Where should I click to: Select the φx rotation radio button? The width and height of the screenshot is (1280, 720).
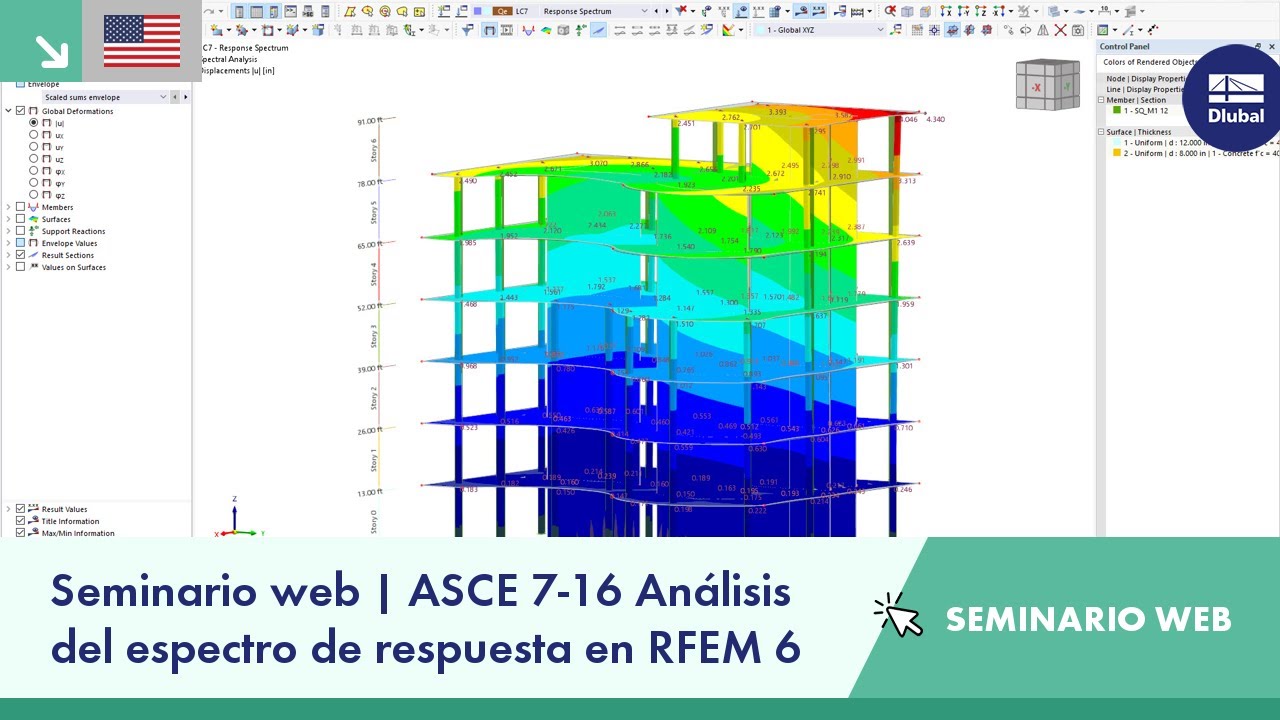pos(34,170)
